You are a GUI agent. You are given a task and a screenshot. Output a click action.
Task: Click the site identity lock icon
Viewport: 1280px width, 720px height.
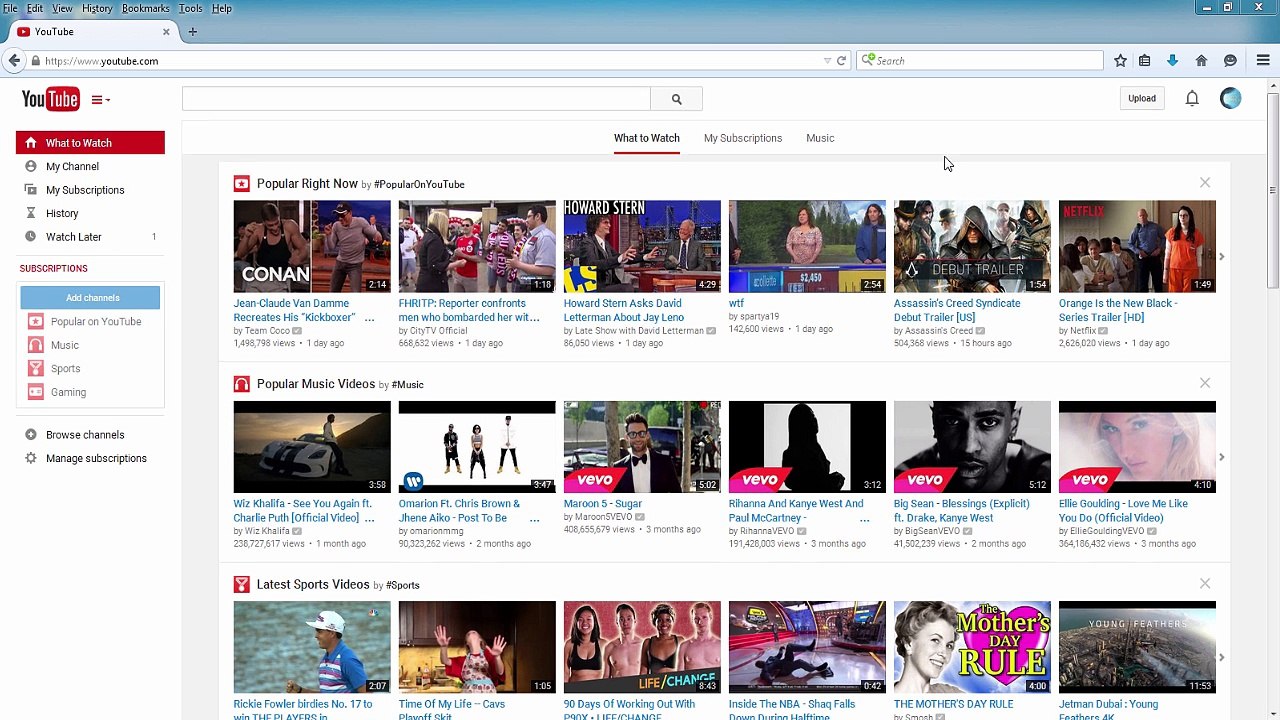(36, 61)
